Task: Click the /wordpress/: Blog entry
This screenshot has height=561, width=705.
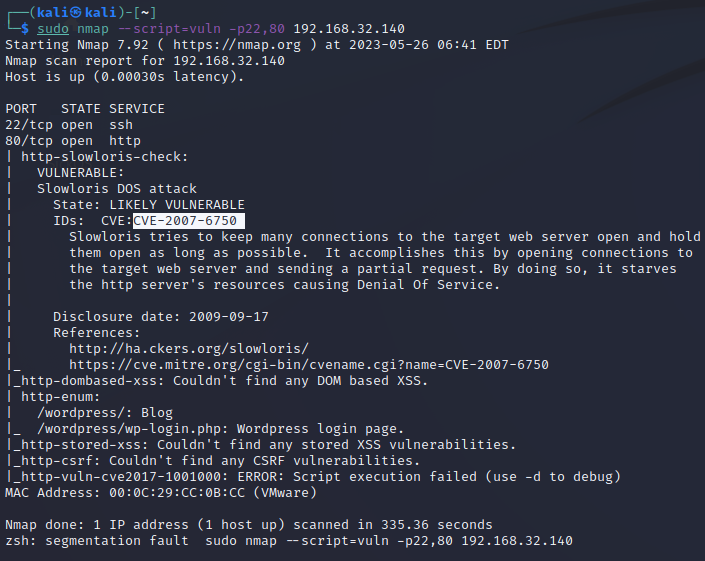Action: [104, 412]
